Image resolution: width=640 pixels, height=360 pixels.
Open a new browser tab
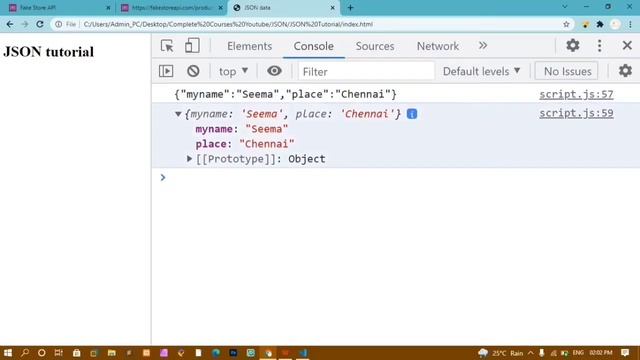pos(350,7)
